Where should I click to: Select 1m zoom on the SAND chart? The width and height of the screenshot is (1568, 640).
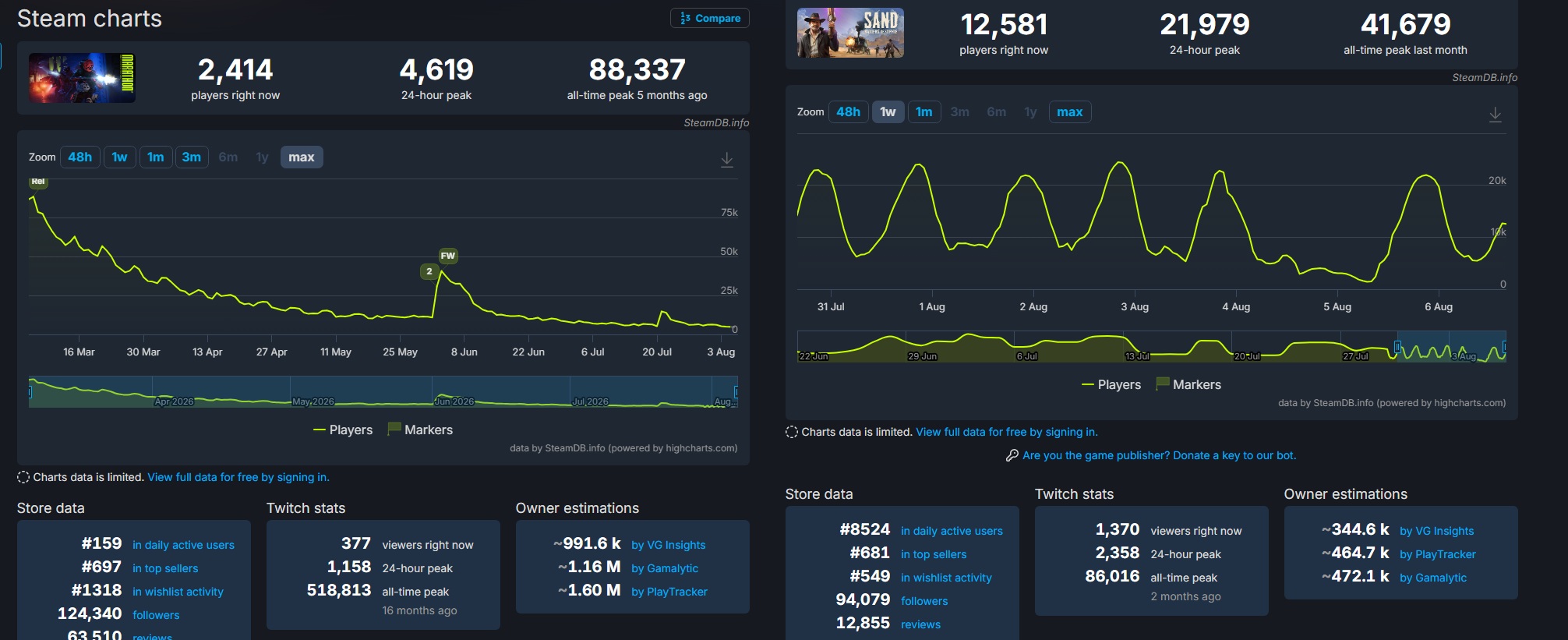pyautogui.click(x=924, y=112)
